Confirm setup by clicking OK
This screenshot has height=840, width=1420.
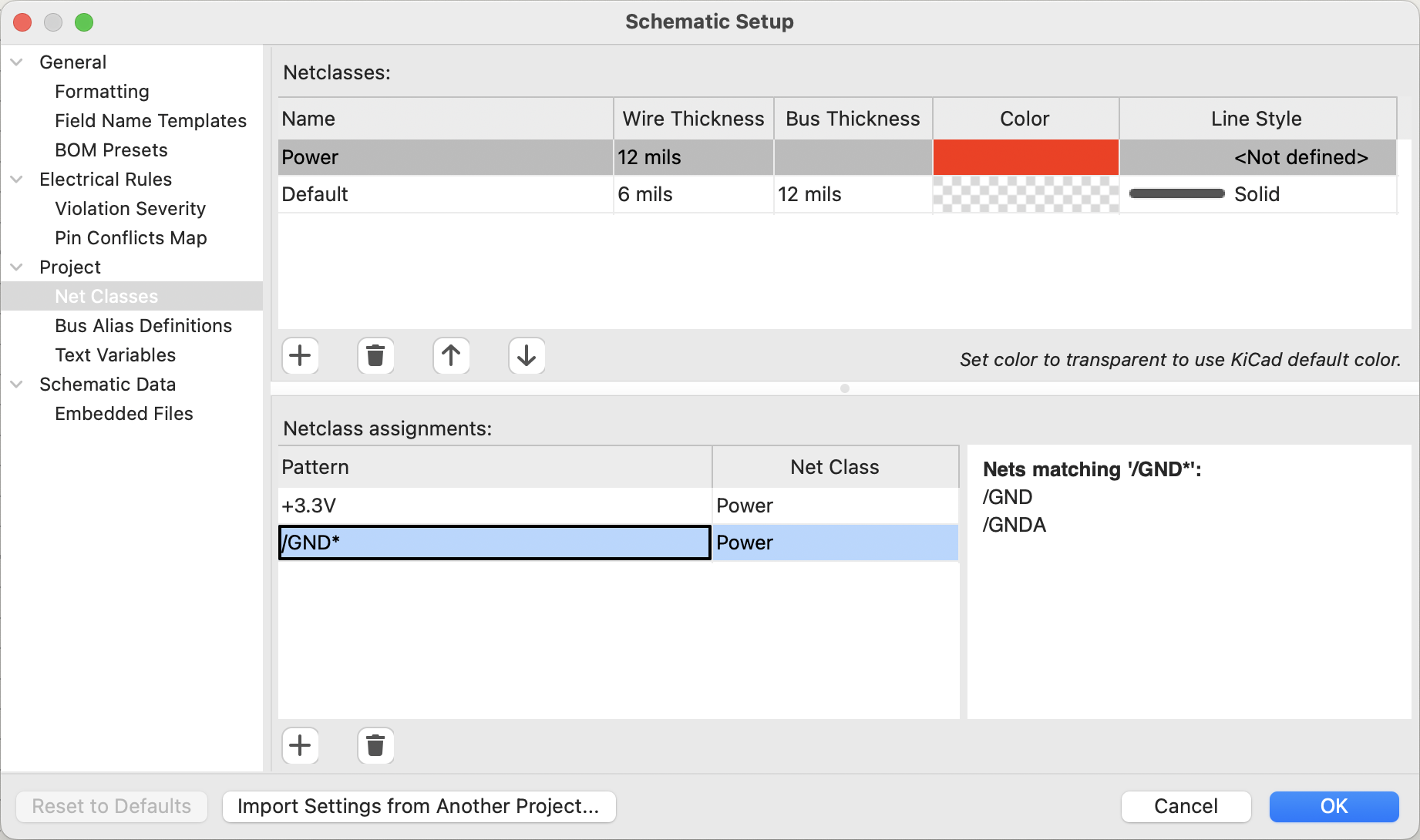(x=1334, y=806)
